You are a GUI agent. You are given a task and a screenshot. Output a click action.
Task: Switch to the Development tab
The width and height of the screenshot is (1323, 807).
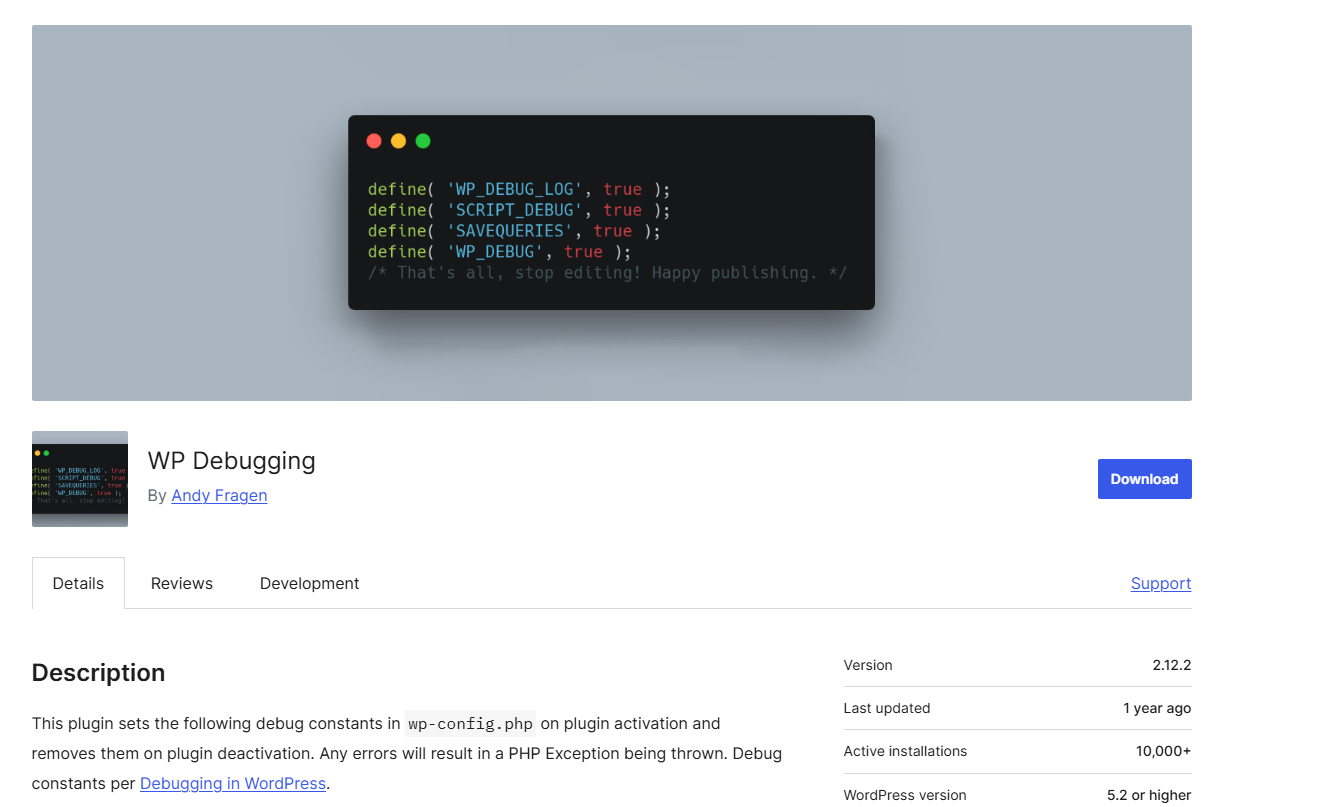[x=309, y=583]
